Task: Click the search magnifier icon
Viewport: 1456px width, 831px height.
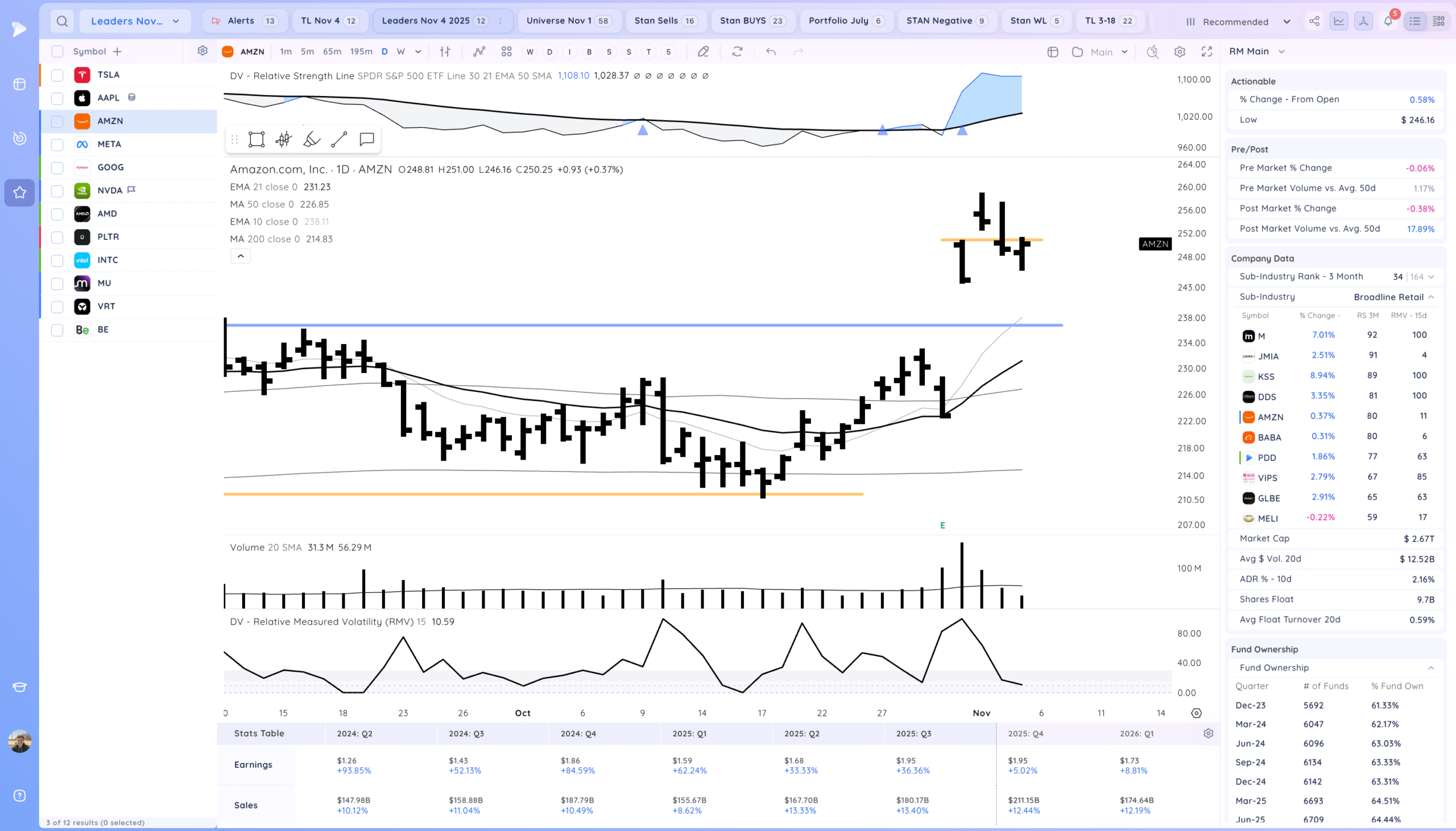Action: 62,22
